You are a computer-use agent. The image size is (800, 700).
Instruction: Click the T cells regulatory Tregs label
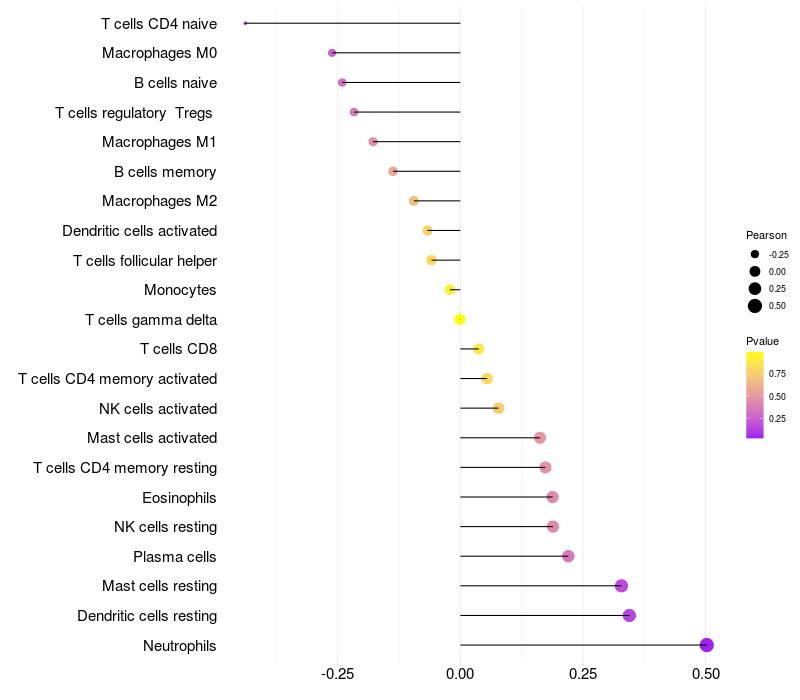coord(134,113)
